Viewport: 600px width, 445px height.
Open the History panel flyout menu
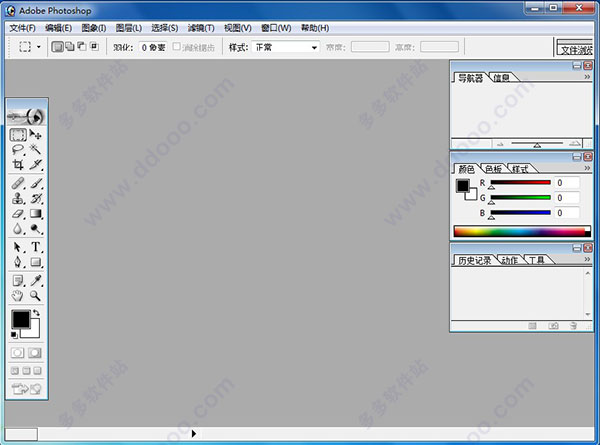[x=587, y=259]
